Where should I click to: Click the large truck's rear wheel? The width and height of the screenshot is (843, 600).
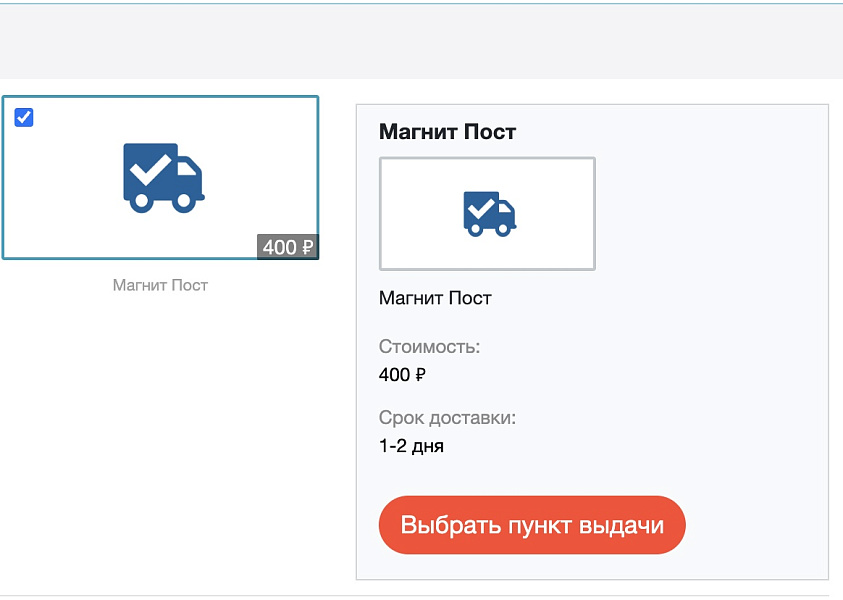pyautogui.click(x=141, y=201)
